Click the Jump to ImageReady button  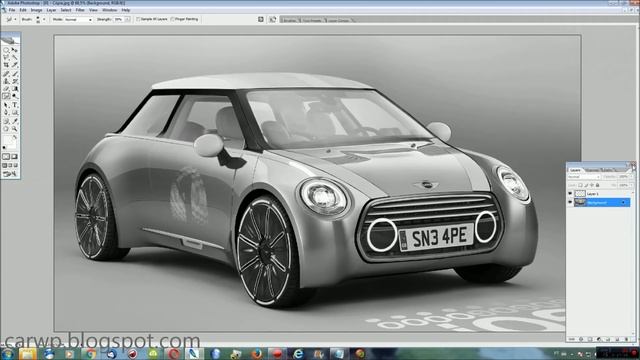(11, 174)
